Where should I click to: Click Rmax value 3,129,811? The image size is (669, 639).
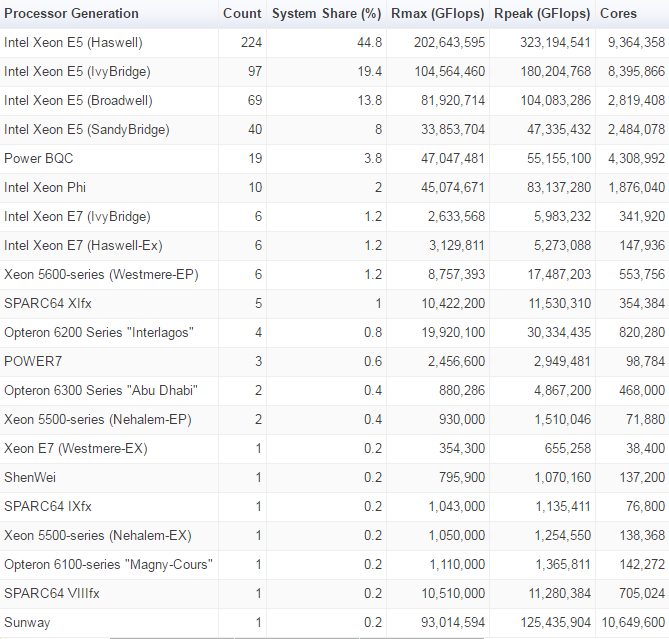(457, 246)
